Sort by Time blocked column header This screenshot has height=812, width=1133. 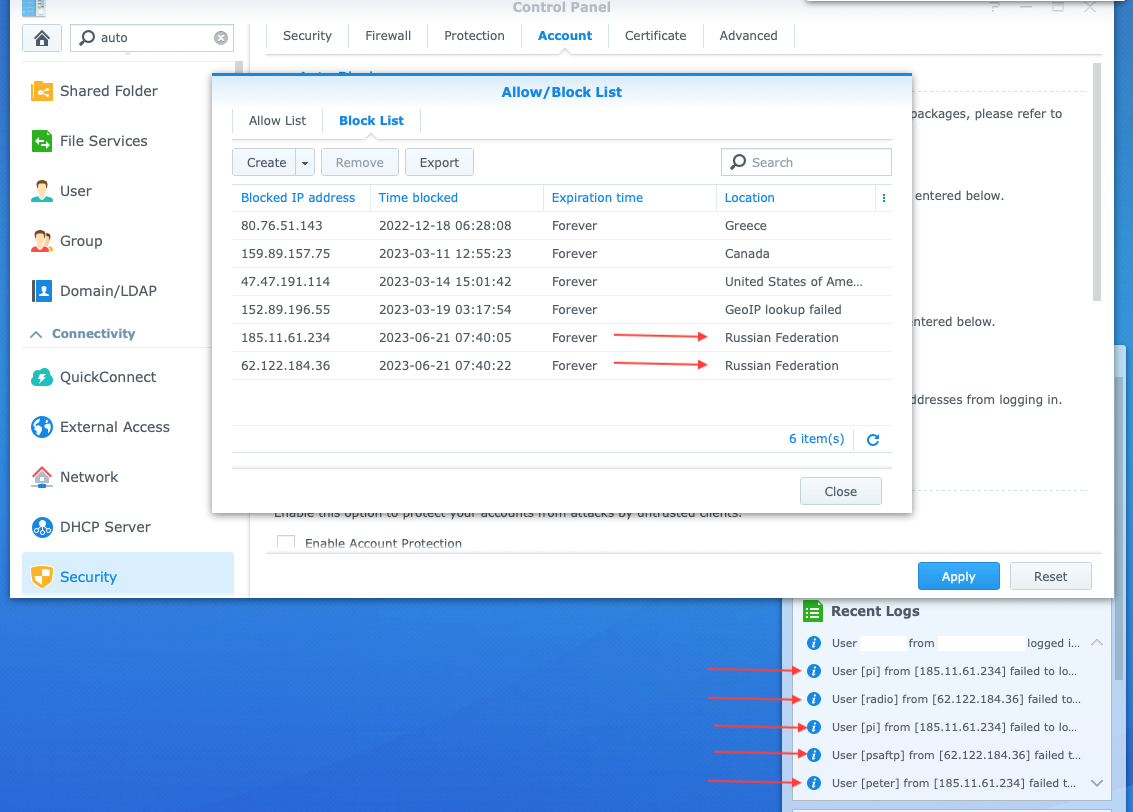[x=418, y=198]
